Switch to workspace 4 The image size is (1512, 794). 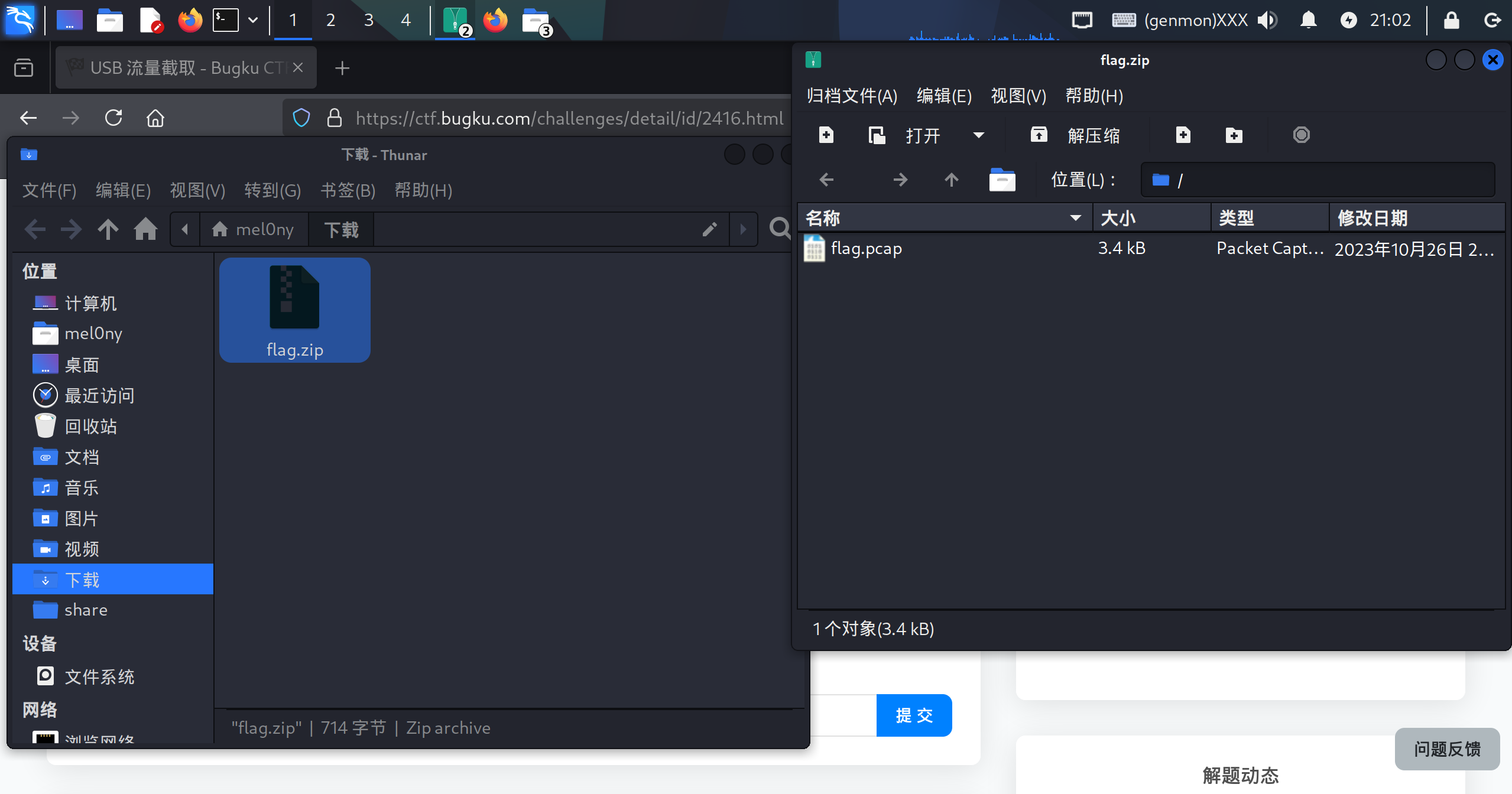405,20
